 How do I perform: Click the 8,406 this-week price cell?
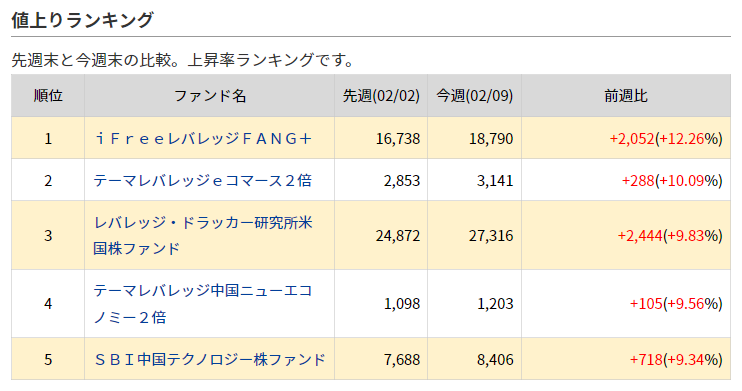pos(475,359)
